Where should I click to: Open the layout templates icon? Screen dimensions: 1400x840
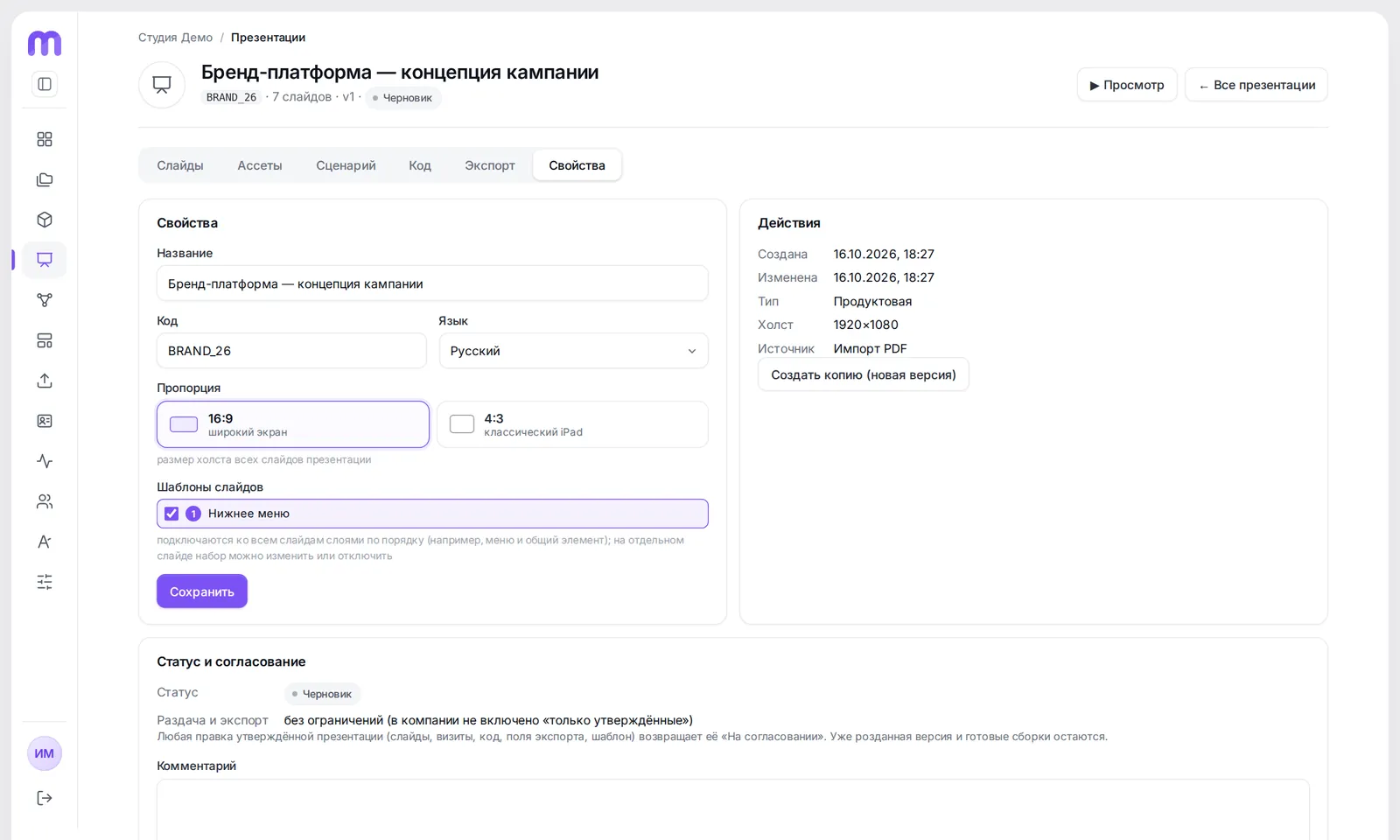point(45,340)
